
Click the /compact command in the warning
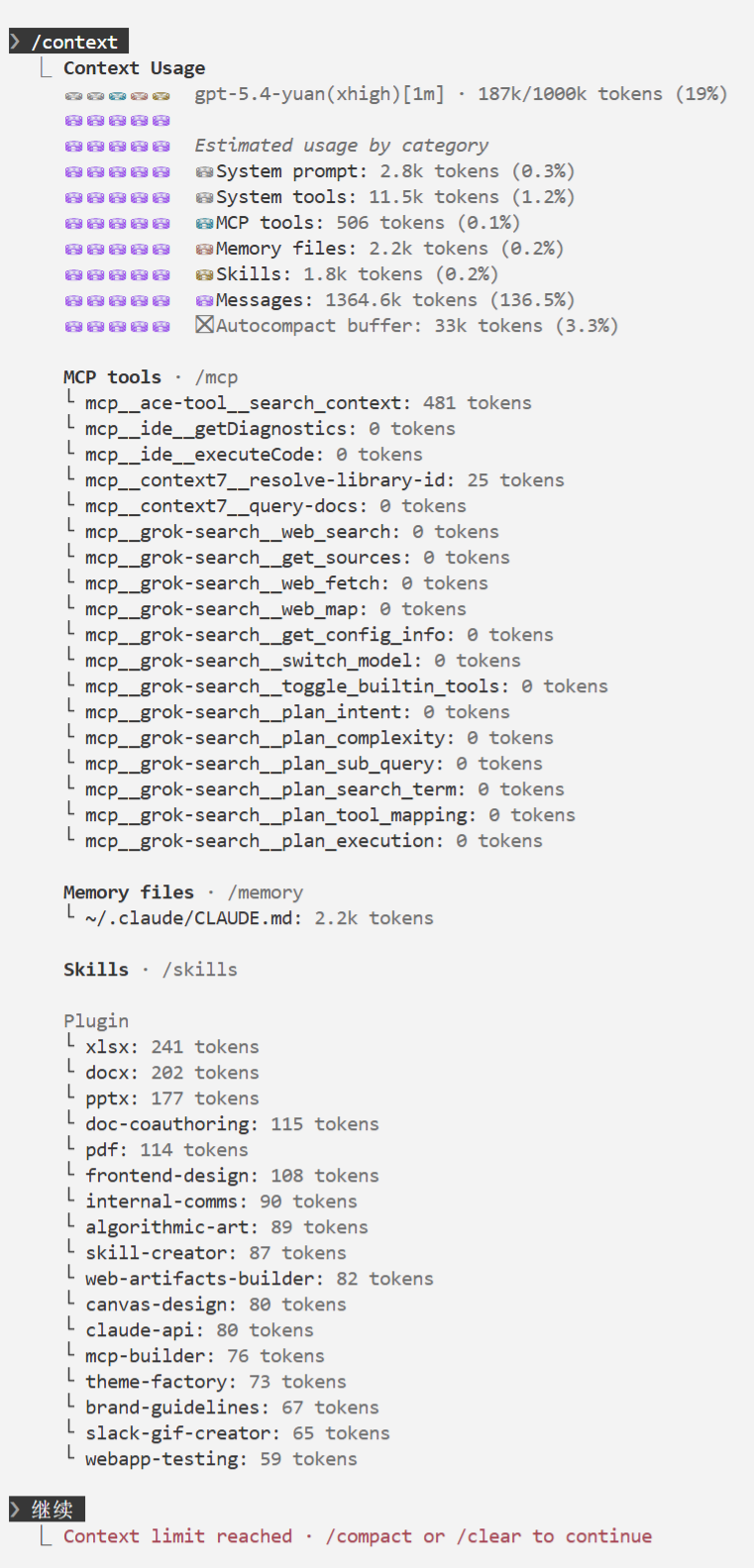pyautogui.click(x=369, y=1536)
